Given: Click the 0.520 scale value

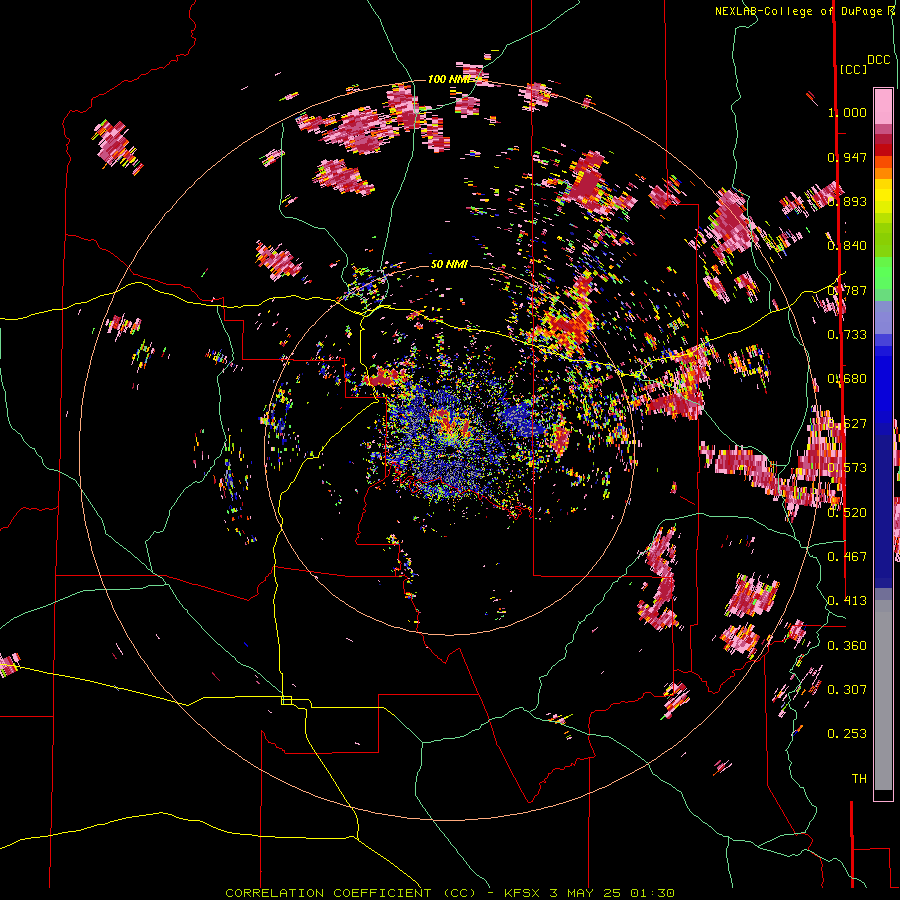Looking at the screenshot, I should pos(847,513).
